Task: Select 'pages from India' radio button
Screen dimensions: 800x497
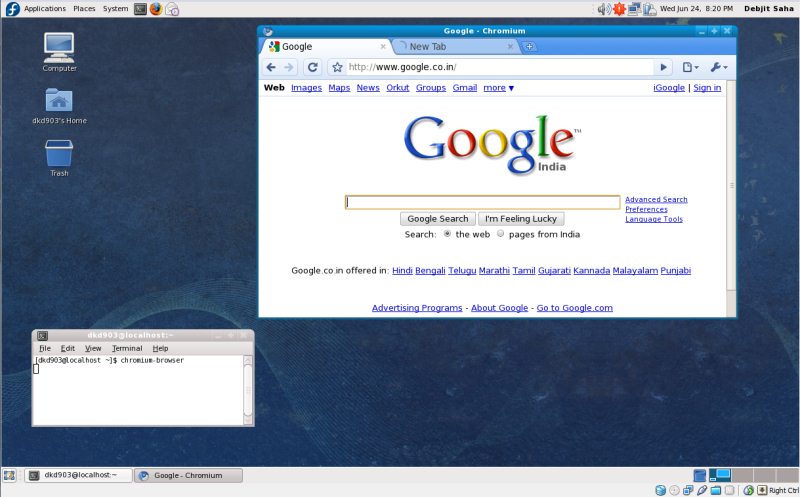Action: (x=501, y=234)
